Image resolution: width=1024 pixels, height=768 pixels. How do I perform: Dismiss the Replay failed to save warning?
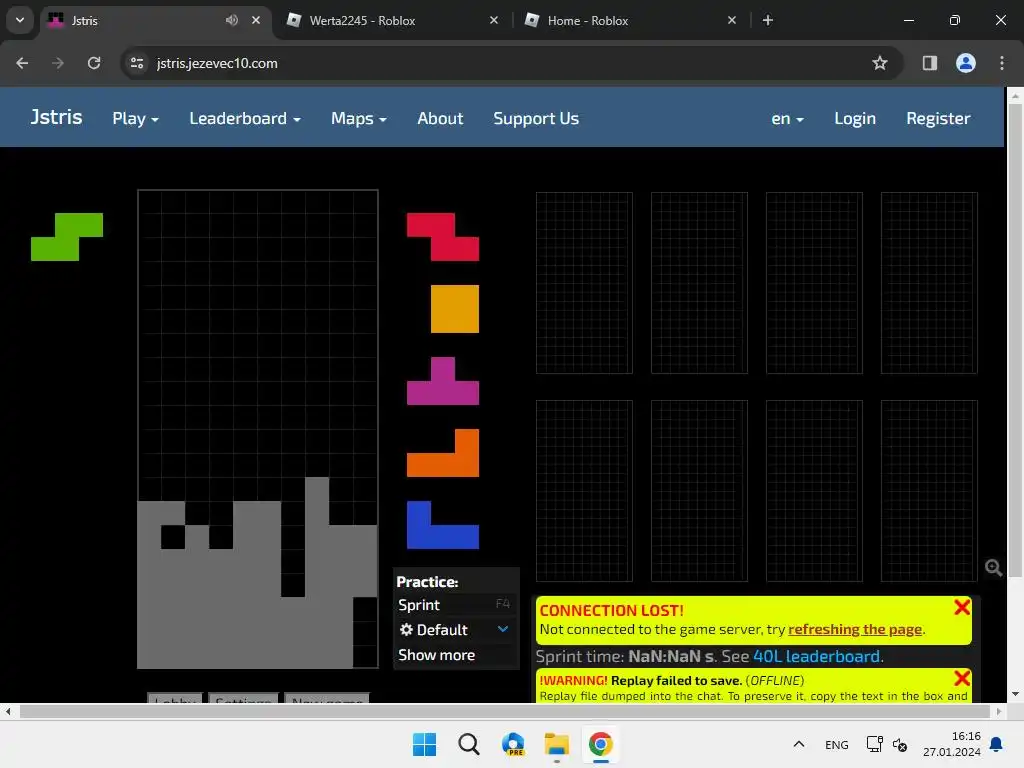[x=962, y=678]
